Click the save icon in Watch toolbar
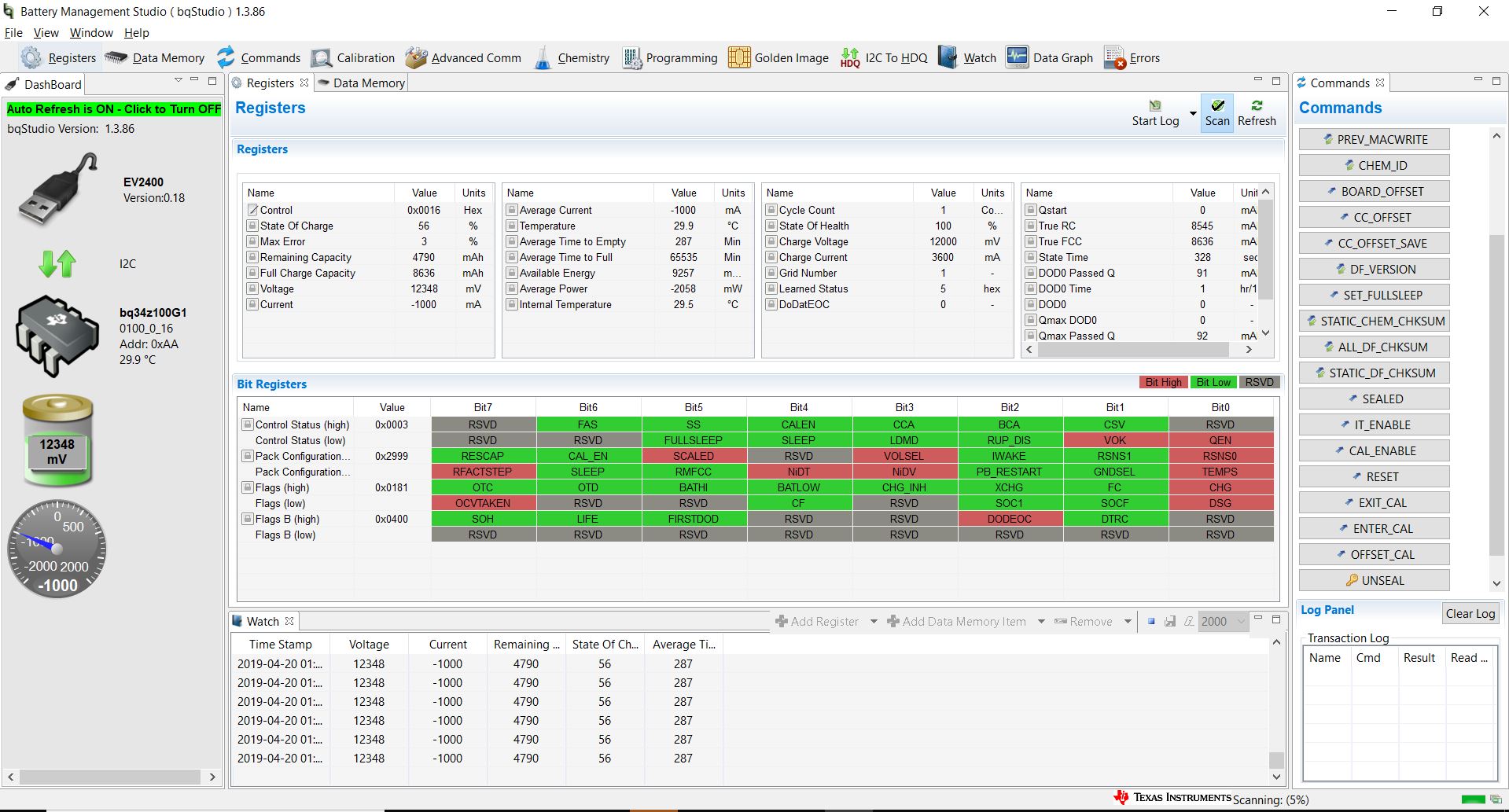This screenshot has width=1509, height=812. [x=1170, y=621]
